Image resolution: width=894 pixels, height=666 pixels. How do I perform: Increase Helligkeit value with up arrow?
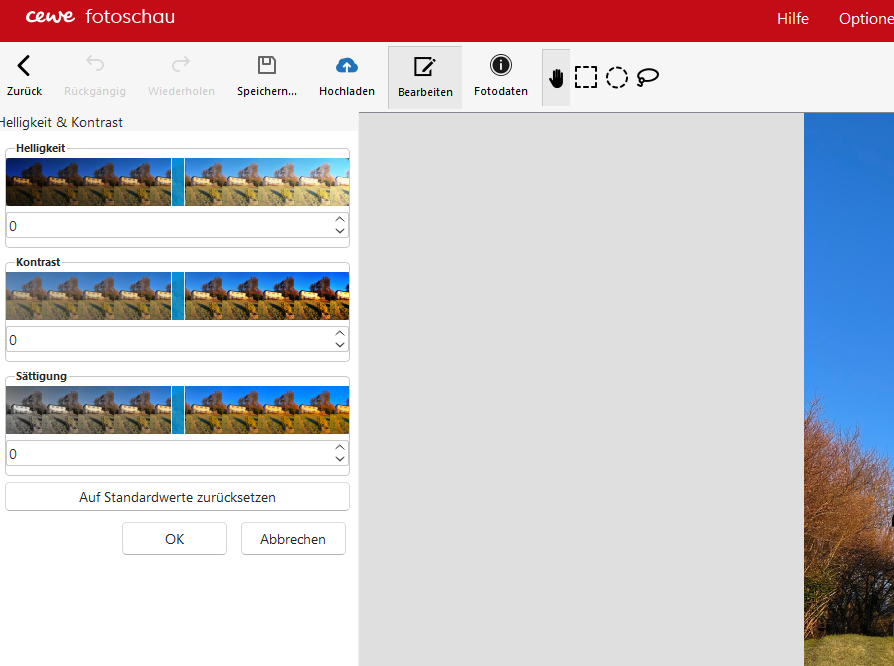(x=340, y=219)
